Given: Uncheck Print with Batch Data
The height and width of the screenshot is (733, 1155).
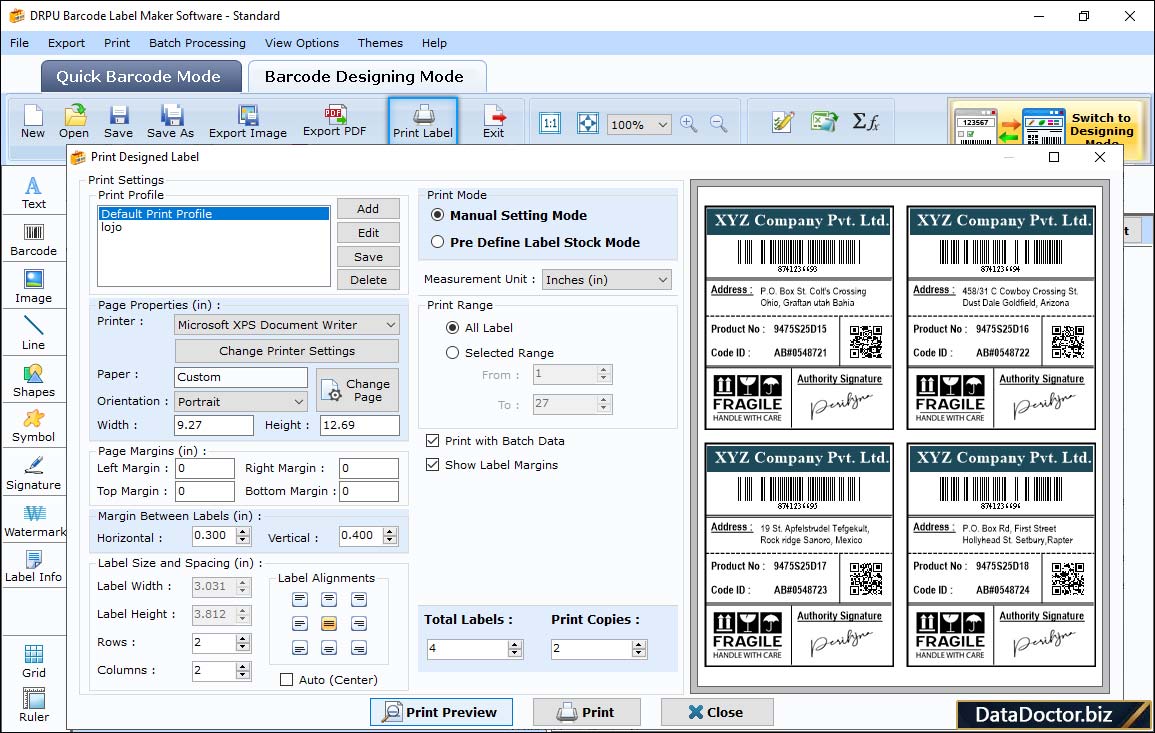Looking at the screenshot, I should (432, 441).
